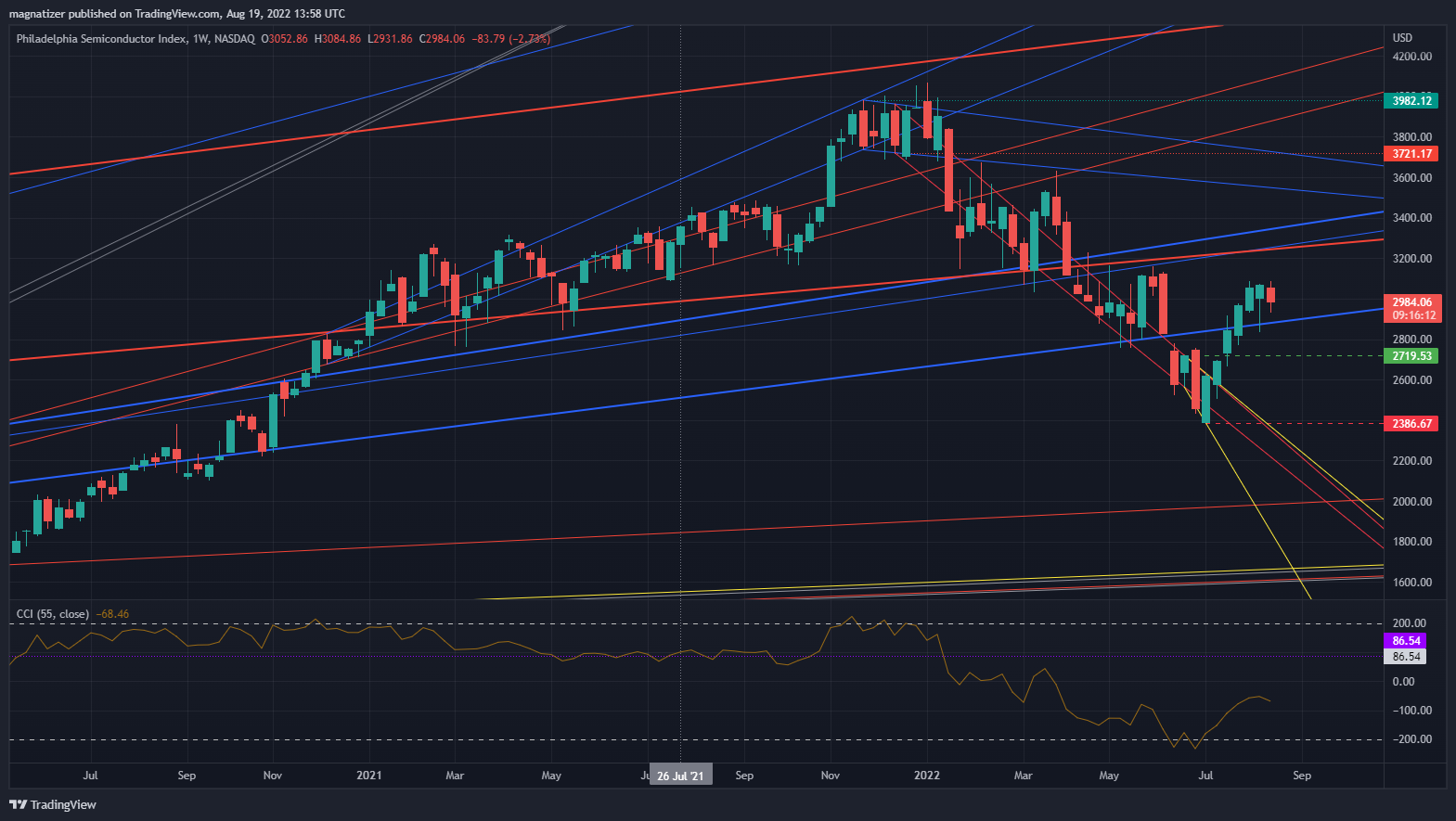
Task: Open the CCI (55, close) indicator legend
Action: pos(53,614)
